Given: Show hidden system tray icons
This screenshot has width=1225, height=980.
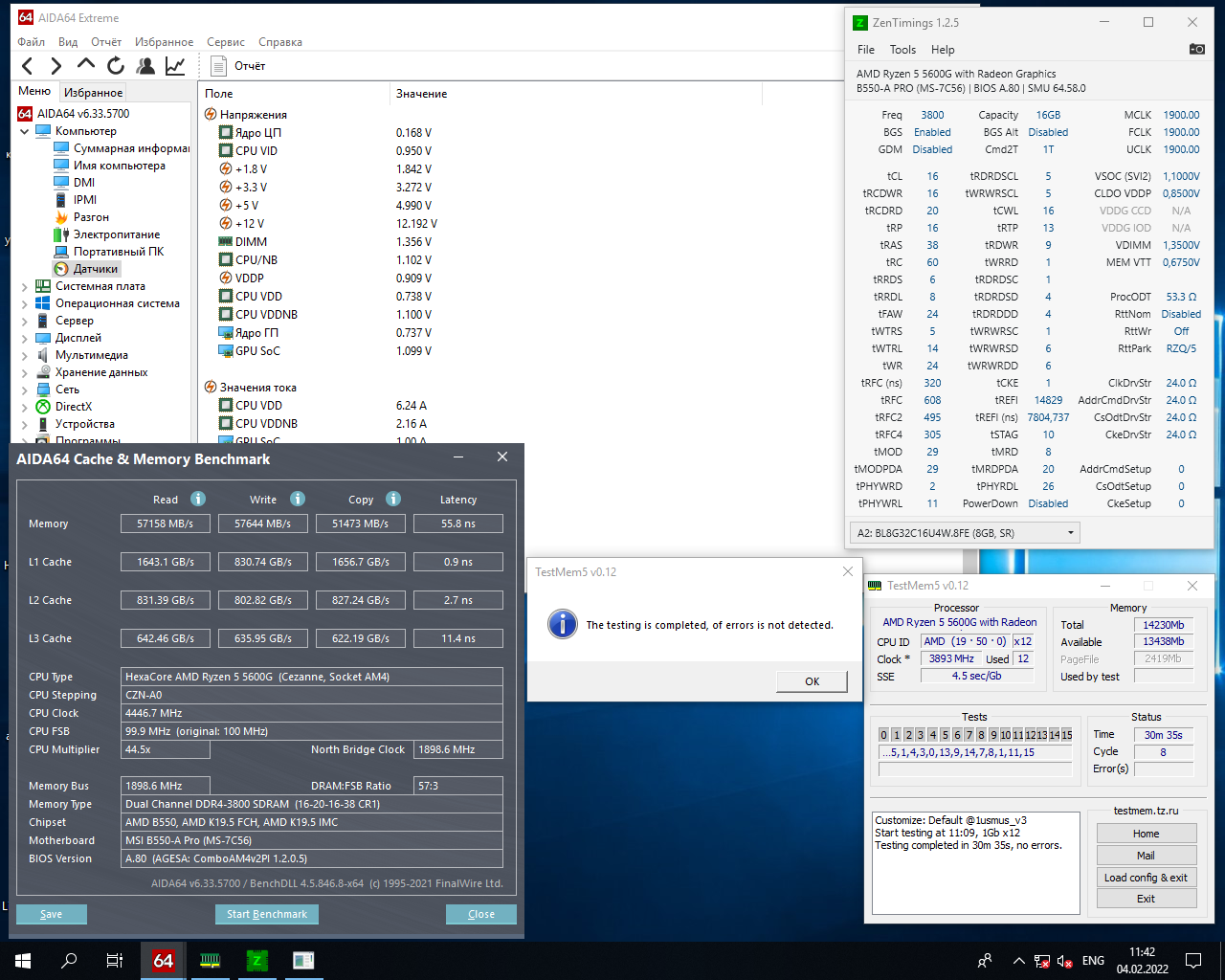Looking at the screenshot, I should [1018, 961].
